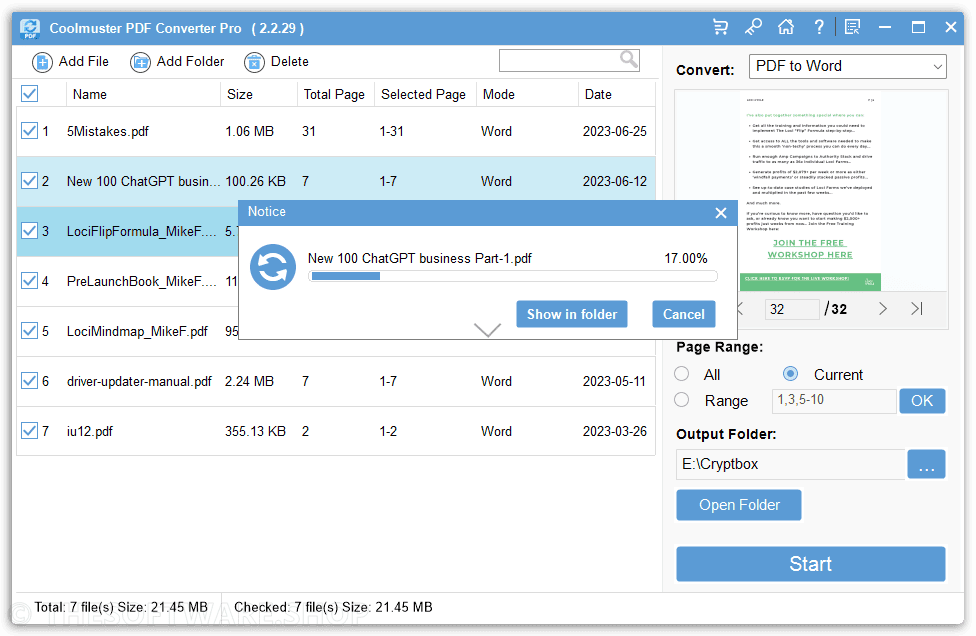Click the 2023-03-26 date cell
This screenshot has height=636, width=976.
(615, 431)
